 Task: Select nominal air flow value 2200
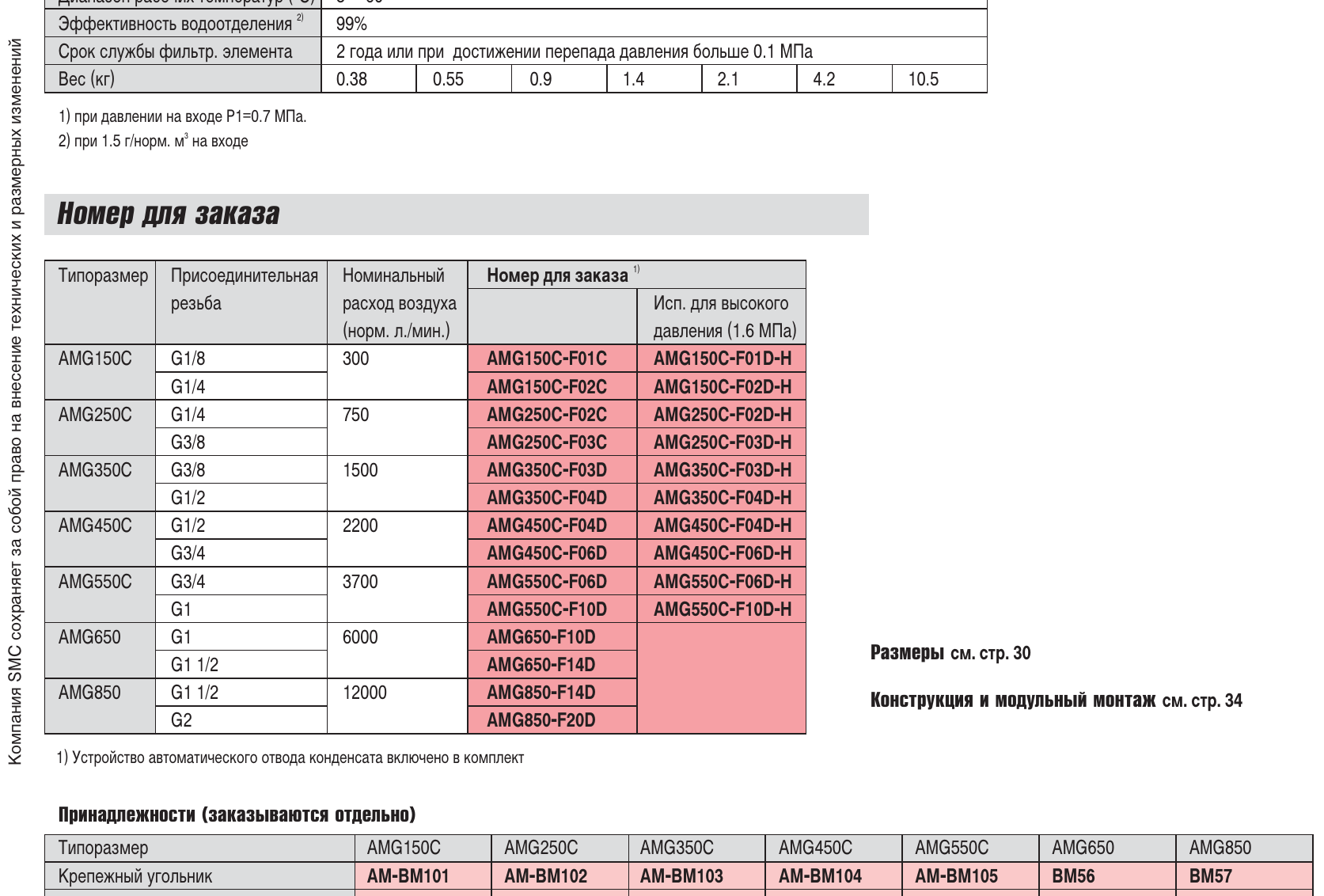click(x=360, y=526)
